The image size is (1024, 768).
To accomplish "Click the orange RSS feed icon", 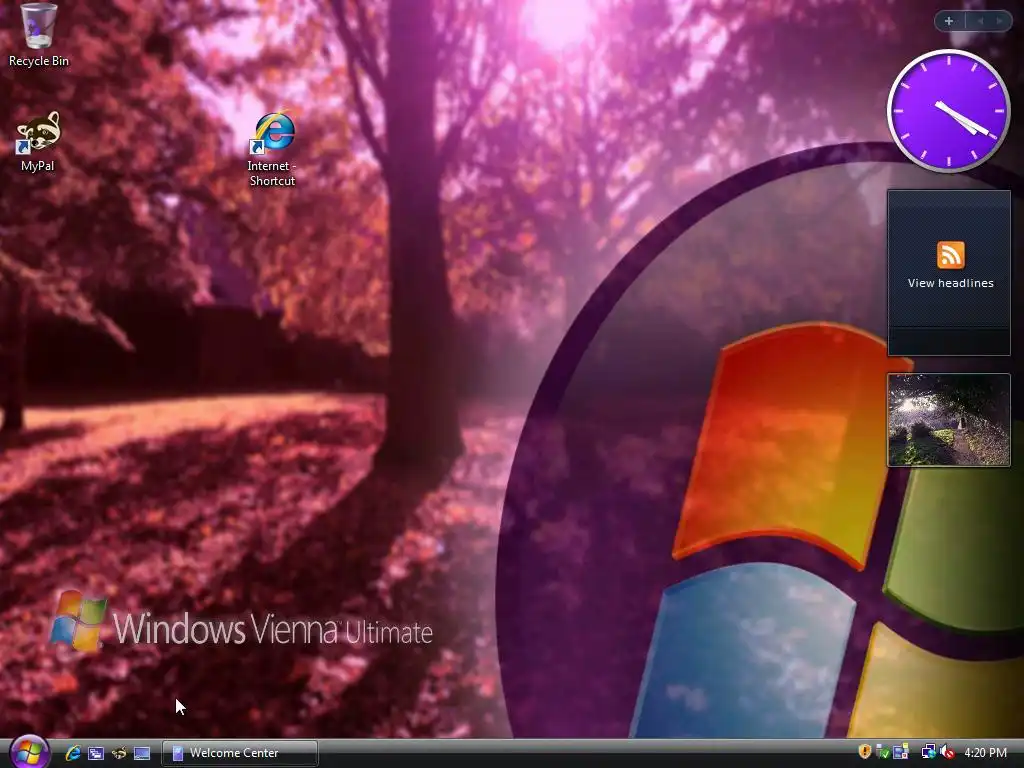I will pyautogui.click(x=950, y=255).
